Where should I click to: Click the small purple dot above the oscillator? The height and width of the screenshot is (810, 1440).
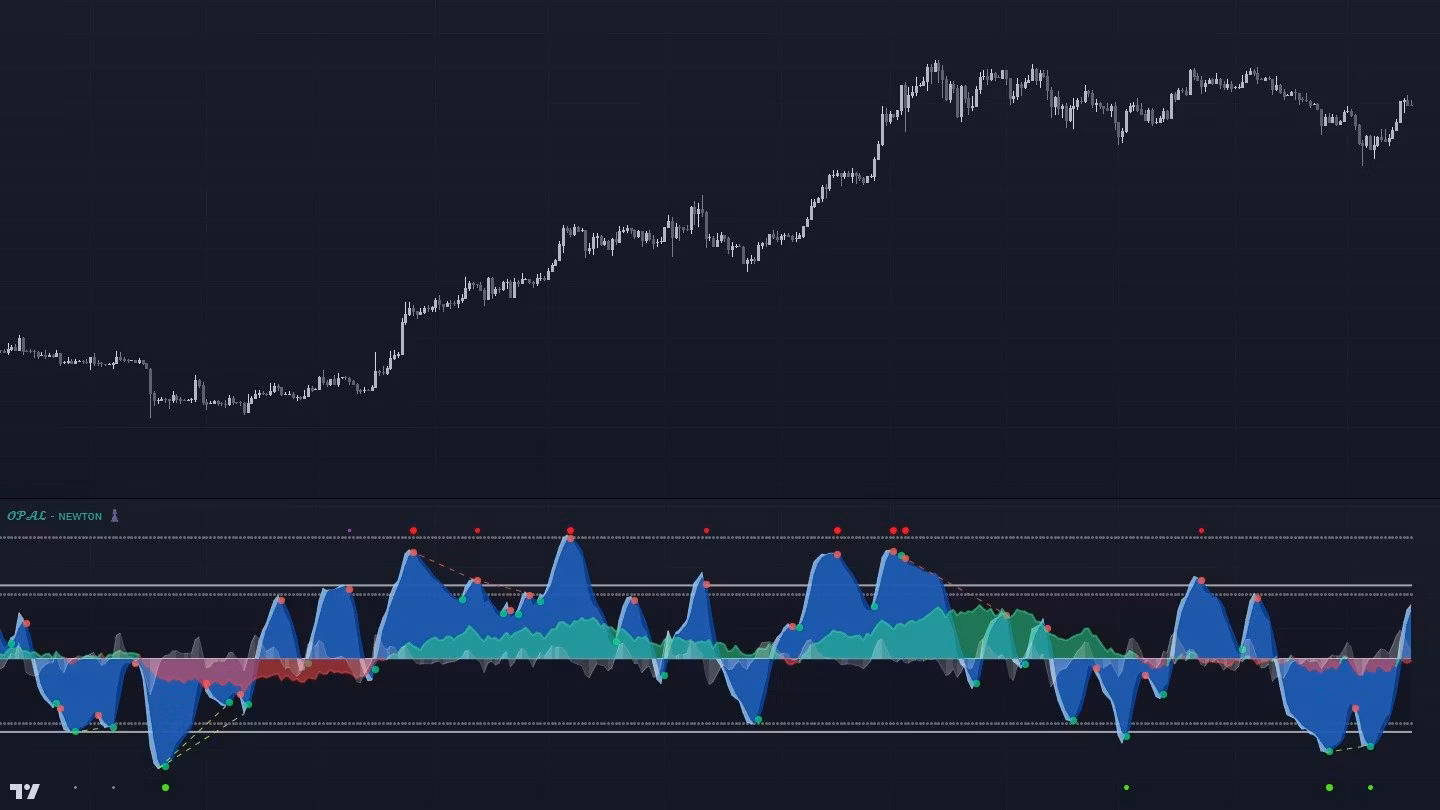pyautogui.click(x=349, y=530)
